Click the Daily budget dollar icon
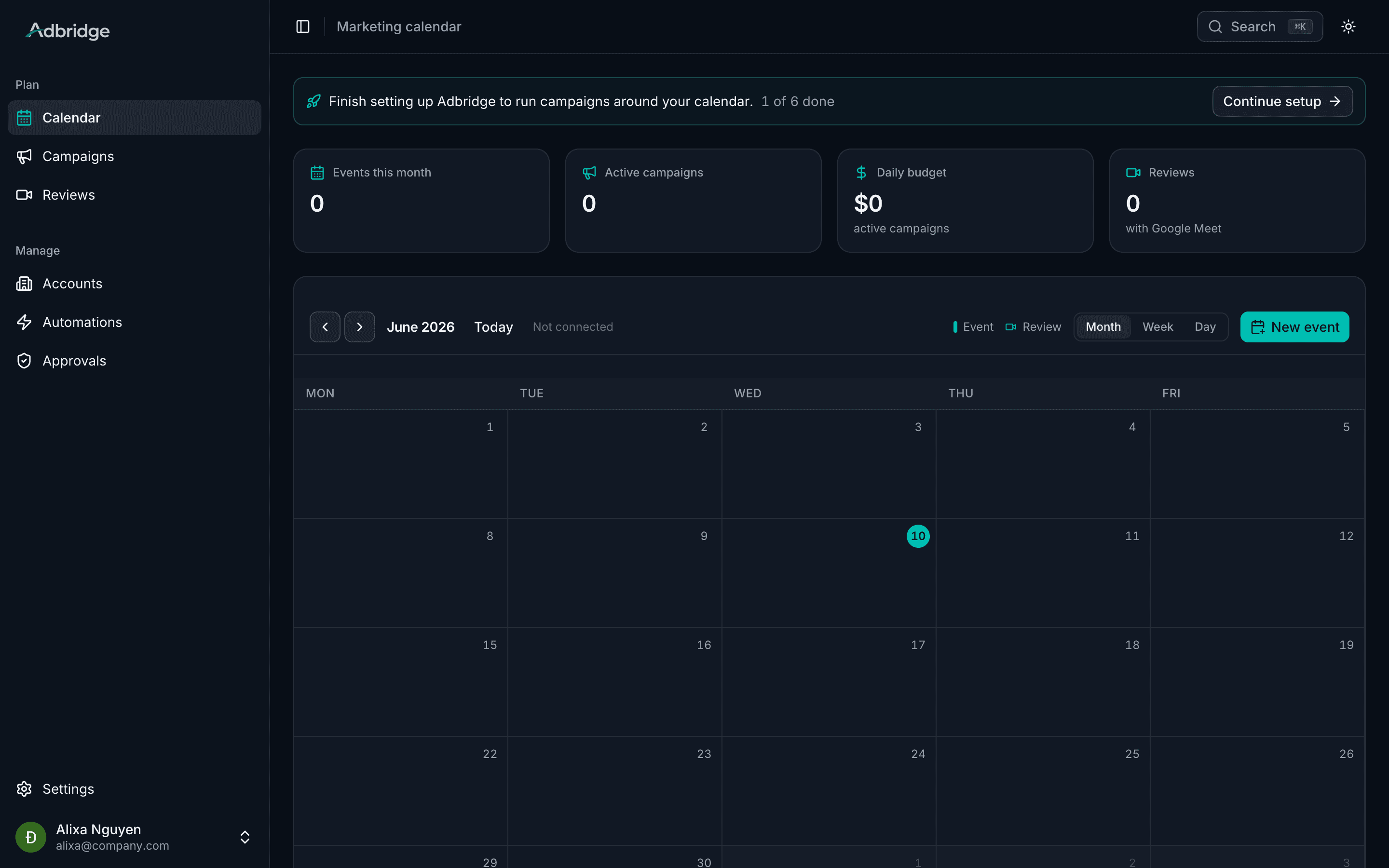This screenshot has height=868, width=1389. tap(861, 172)
